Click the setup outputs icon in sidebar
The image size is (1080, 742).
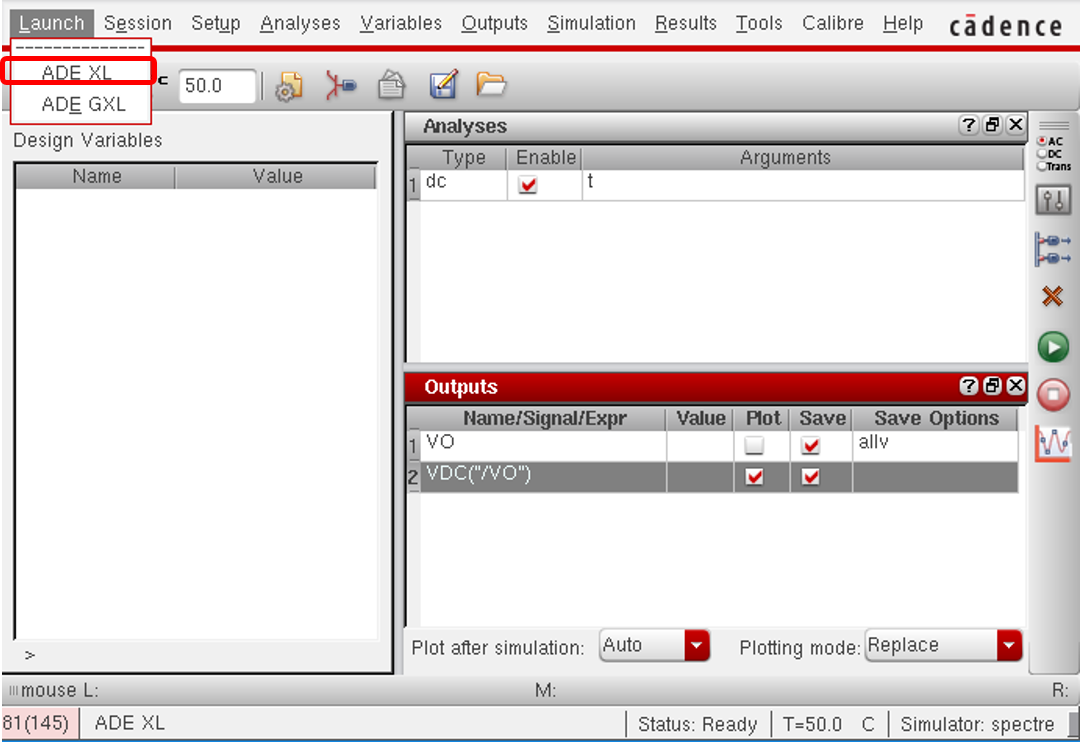[1053, 249]
